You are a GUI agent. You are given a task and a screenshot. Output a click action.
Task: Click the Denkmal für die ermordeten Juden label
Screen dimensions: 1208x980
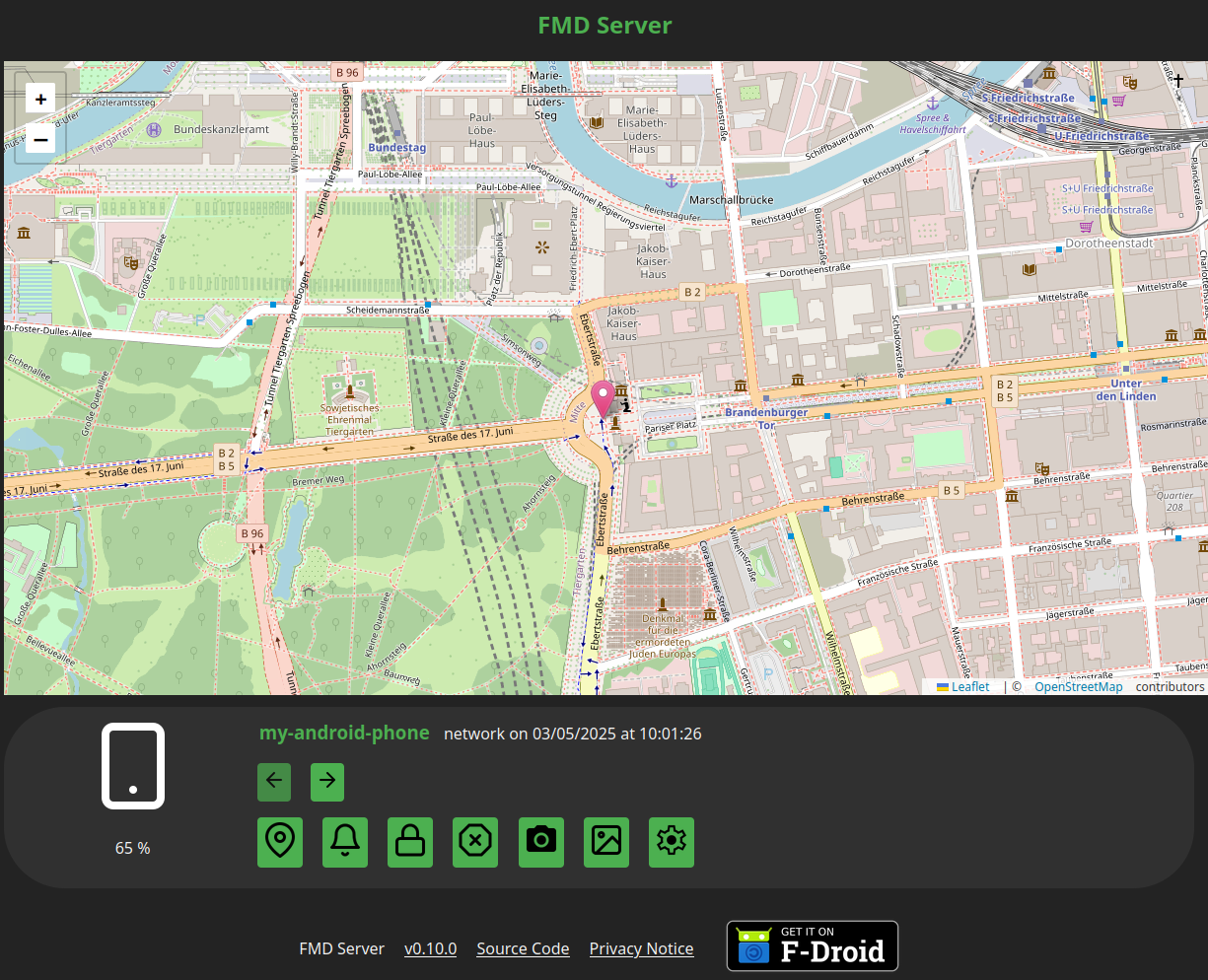click(x=663, y=636)
